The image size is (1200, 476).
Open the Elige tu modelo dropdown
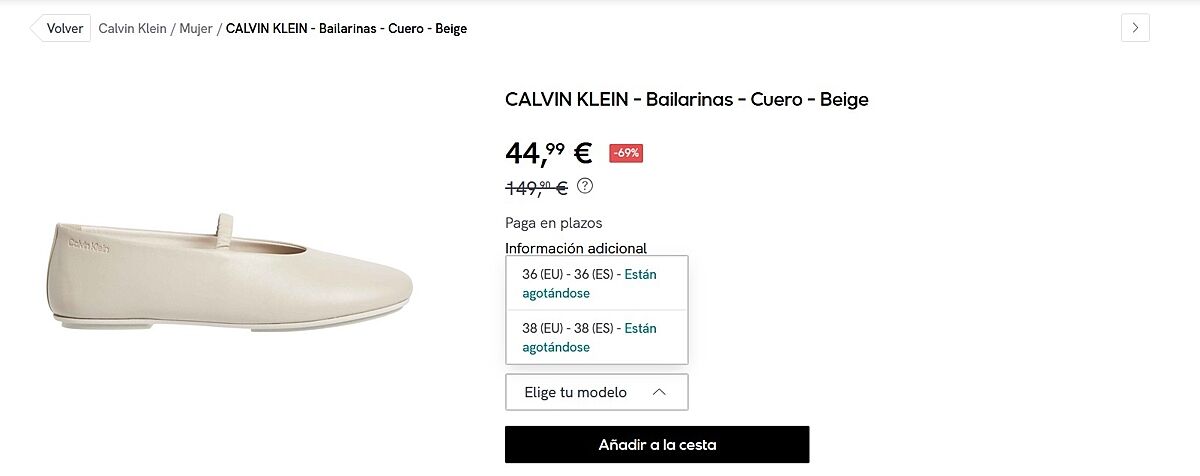click(x=596, y=392)
